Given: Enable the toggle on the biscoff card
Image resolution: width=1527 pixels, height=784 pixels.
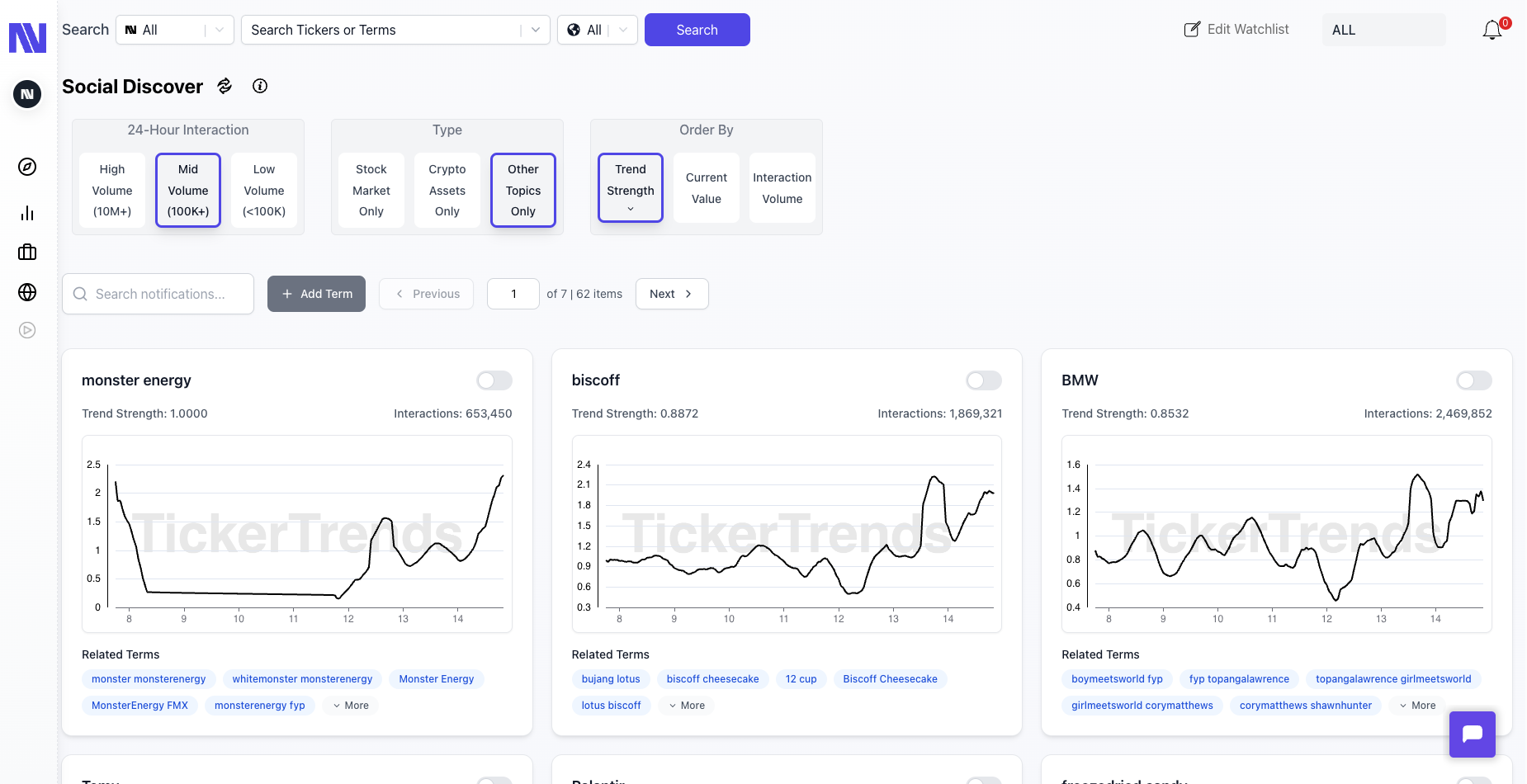Looking at the screenshot, I should click(983, 380).
